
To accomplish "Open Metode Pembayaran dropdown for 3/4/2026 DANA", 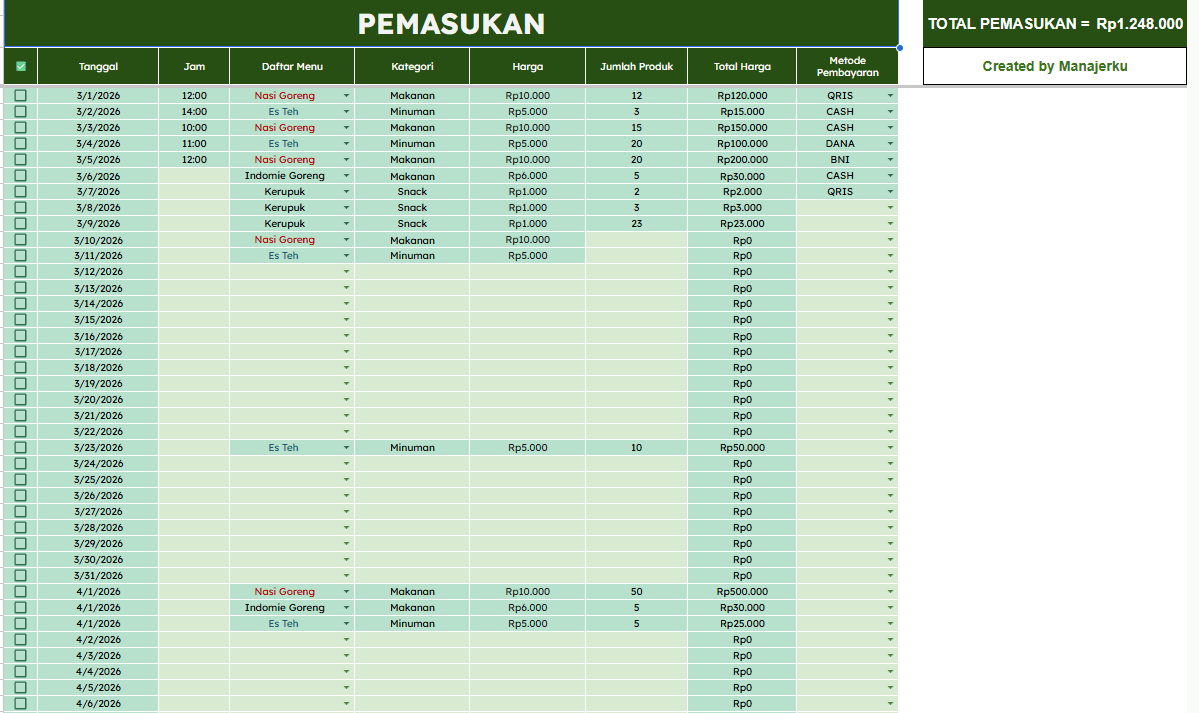I will pos(890,144).
